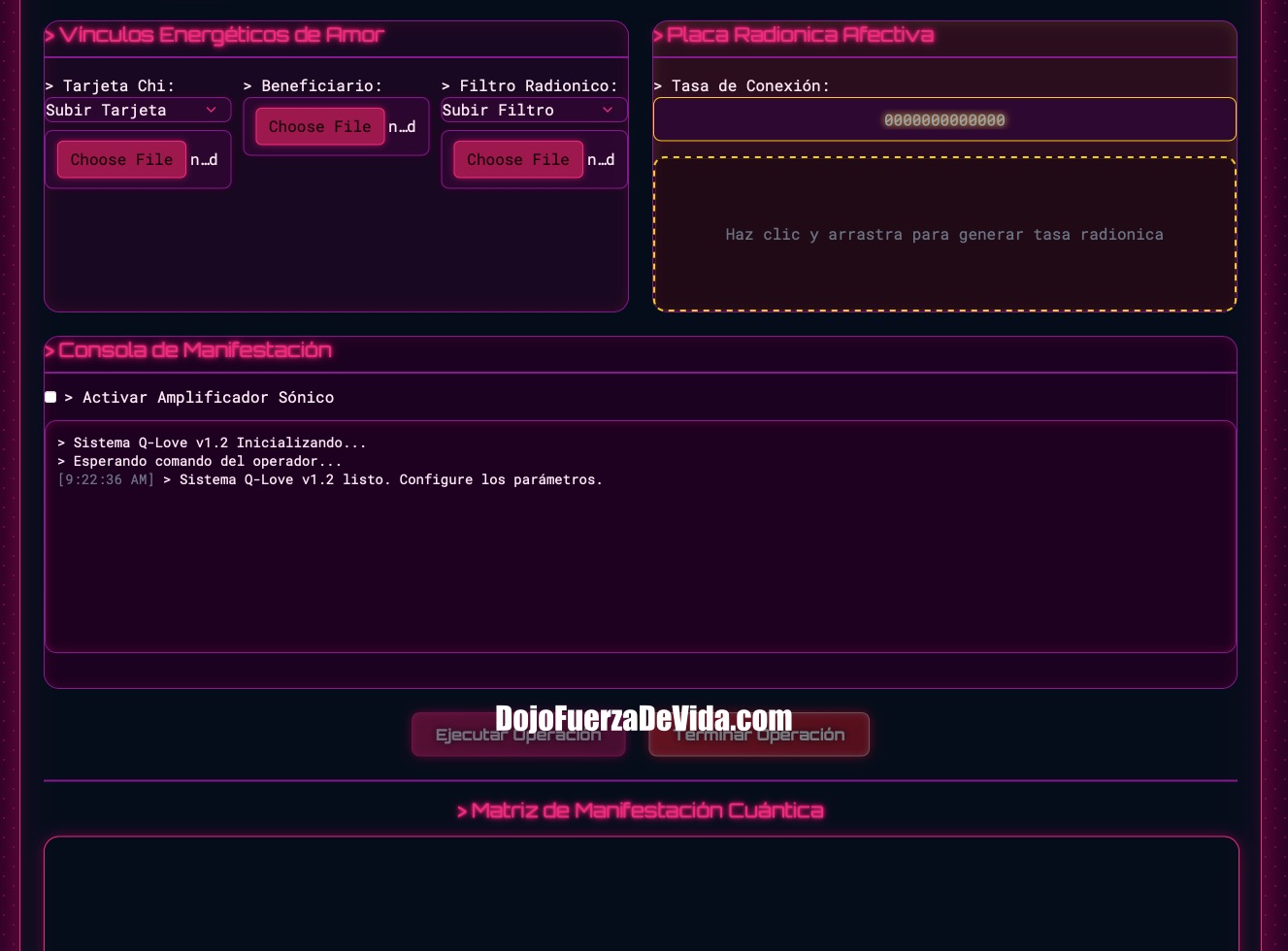Choose file under Filtro Radionico
Viewport: 1288px width, 951px height.
click(x=518, y=159)
